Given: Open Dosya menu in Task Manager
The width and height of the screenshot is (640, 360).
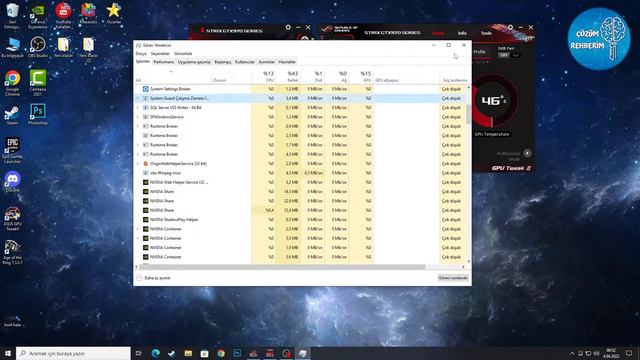Looking at the screenshot, I should click(x=141, y=53).
